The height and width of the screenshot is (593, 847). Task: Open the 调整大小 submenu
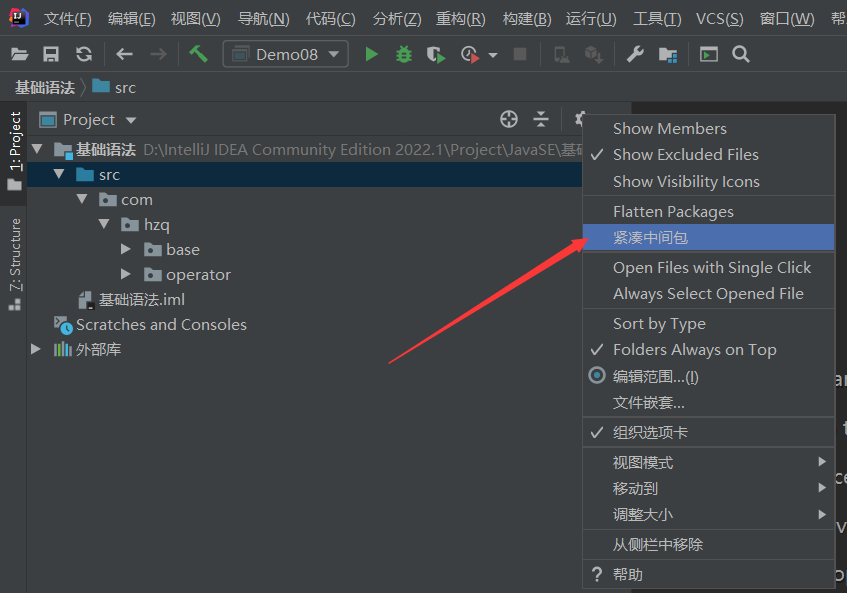click(708, 515)
